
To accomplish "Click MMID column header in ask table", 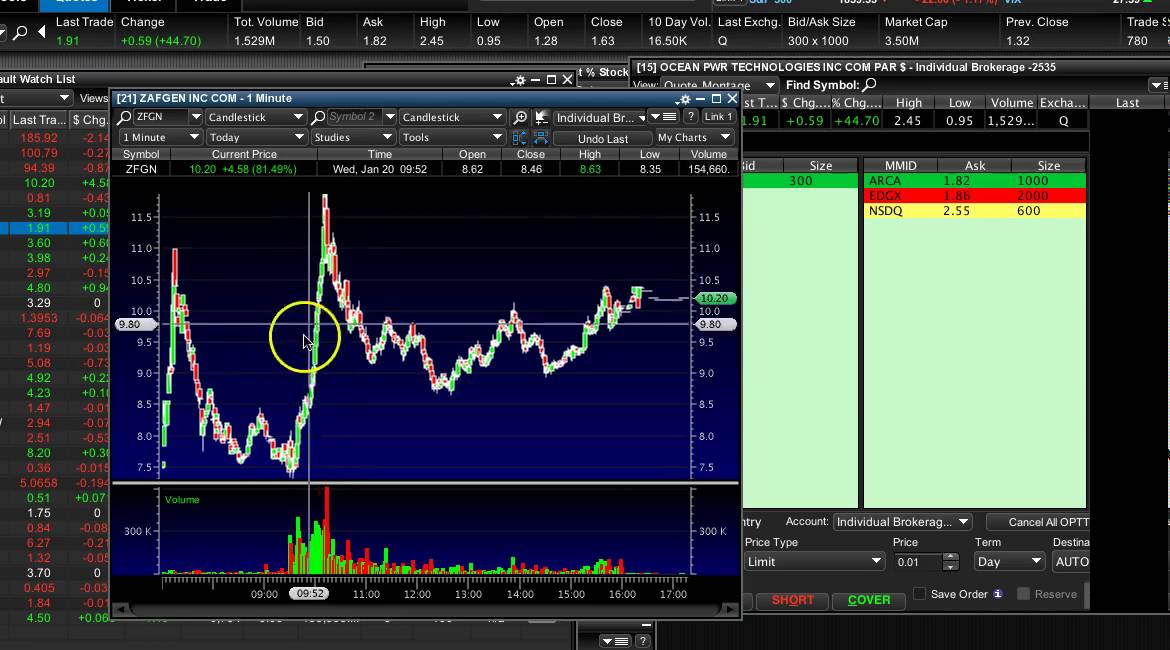I will [x=901, y=166].
